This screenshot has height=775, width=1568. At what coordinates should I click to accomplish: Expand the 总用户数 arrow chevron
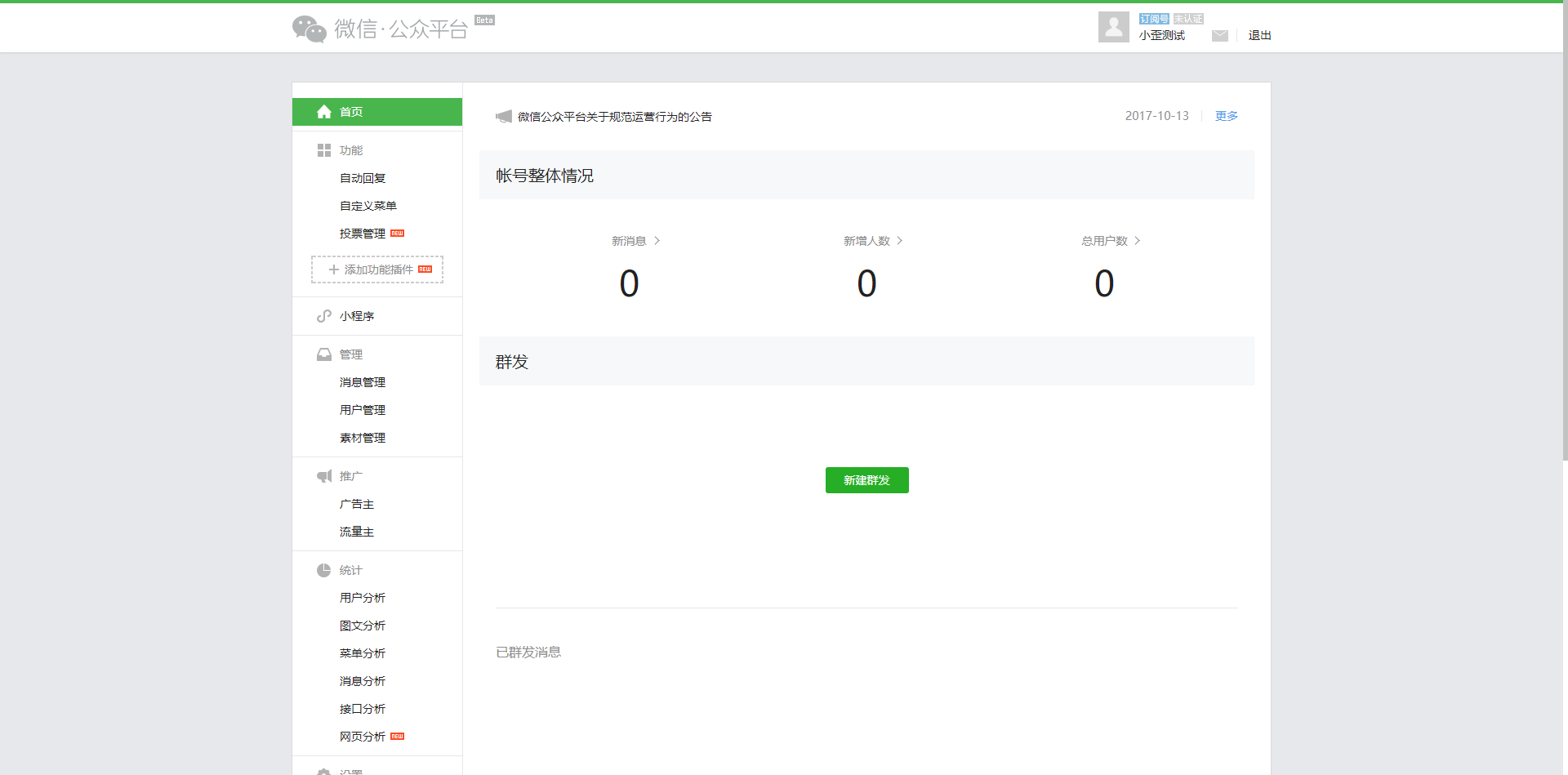1138,241
